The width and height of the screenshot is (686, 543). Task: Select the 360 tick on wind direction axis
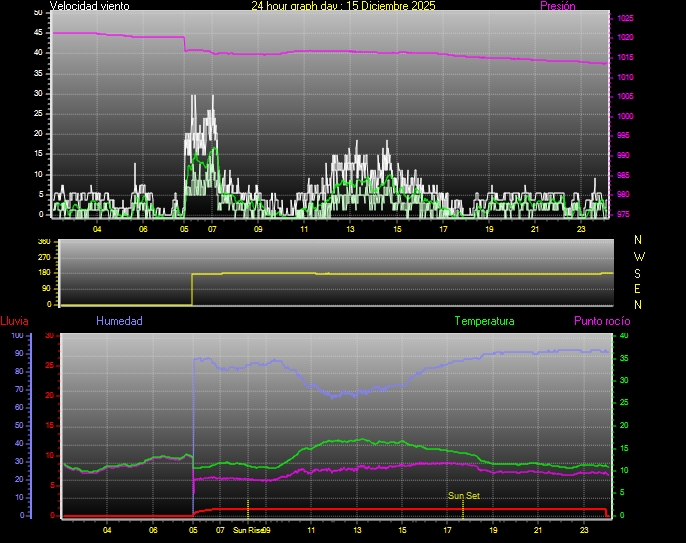click(x=43, y=241)
